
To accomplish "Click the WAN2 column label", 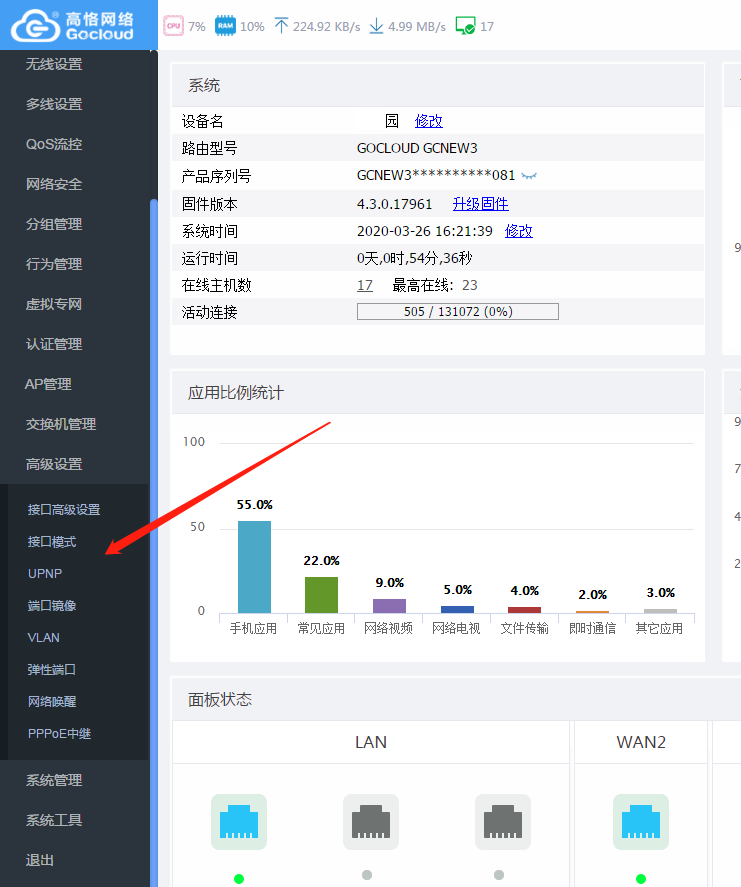I will click(x=641, y=742).
